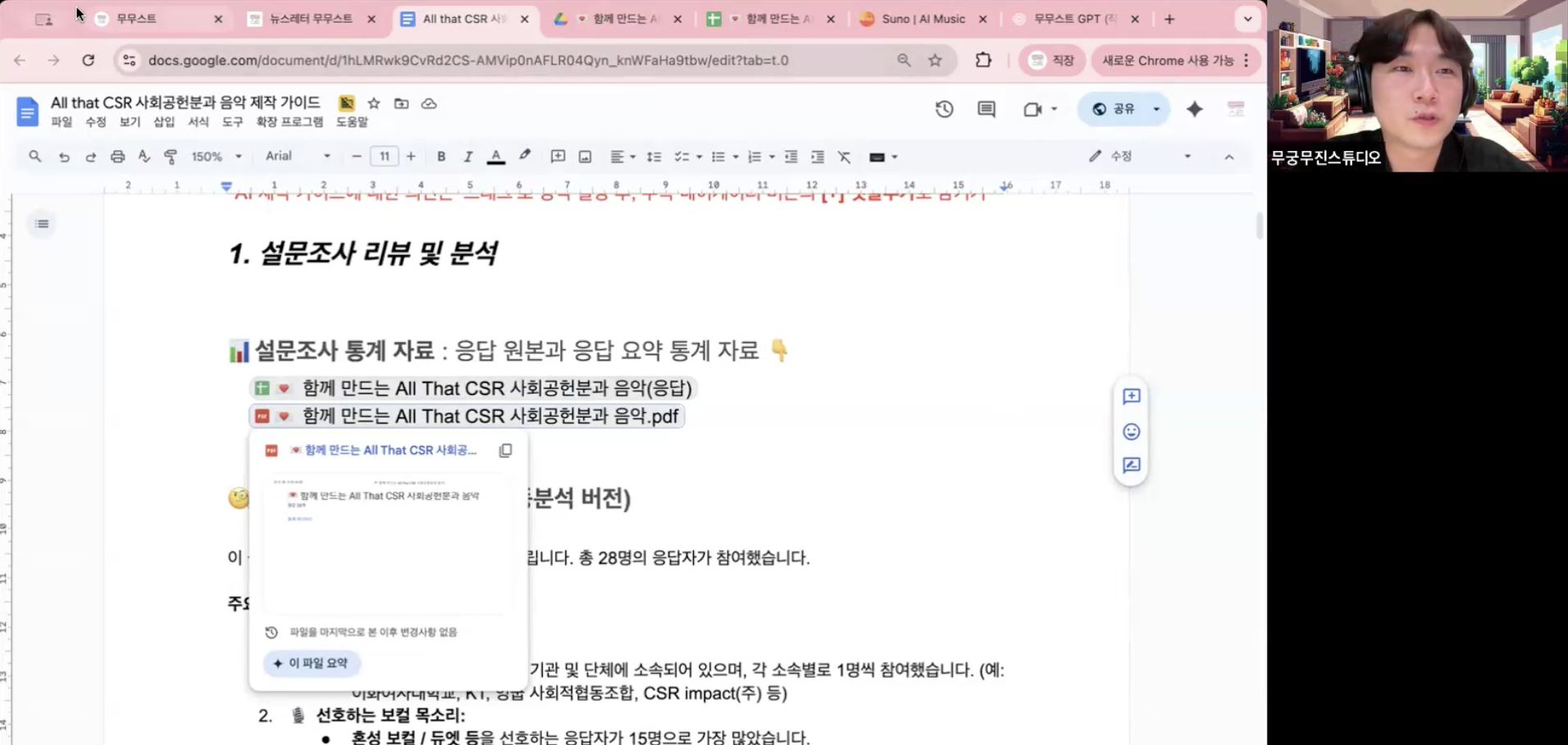Viewport: 1568px width, 745px height.
Task: Toggle bold formatting
Action: (x=441, y=157)
